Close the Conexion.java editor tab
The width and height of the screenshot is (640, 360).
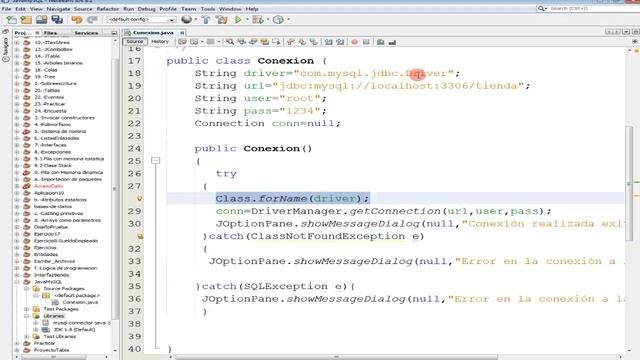(182, 33)
